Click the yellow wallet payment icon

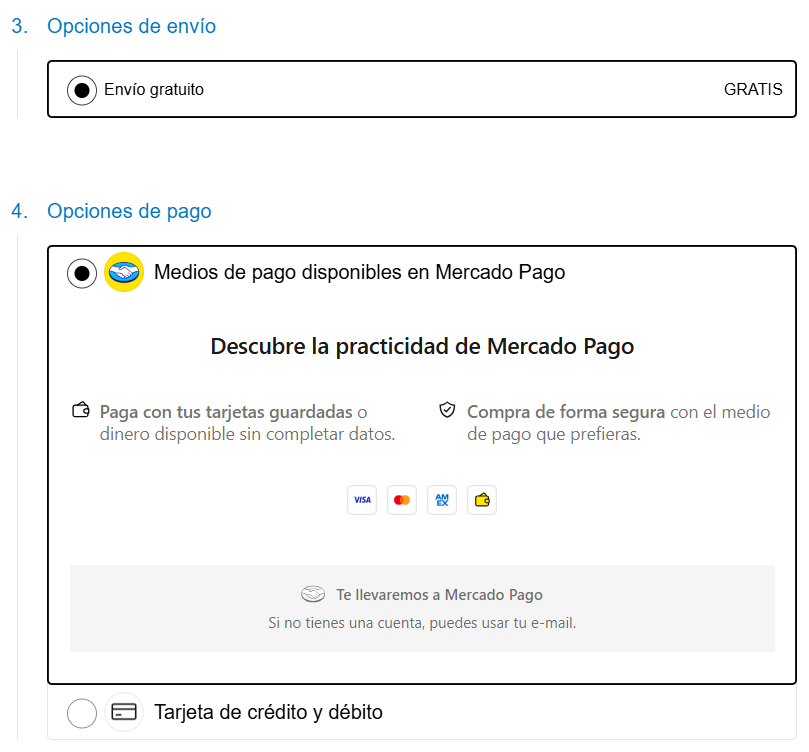pyautogui.click(x=482, y=500)
